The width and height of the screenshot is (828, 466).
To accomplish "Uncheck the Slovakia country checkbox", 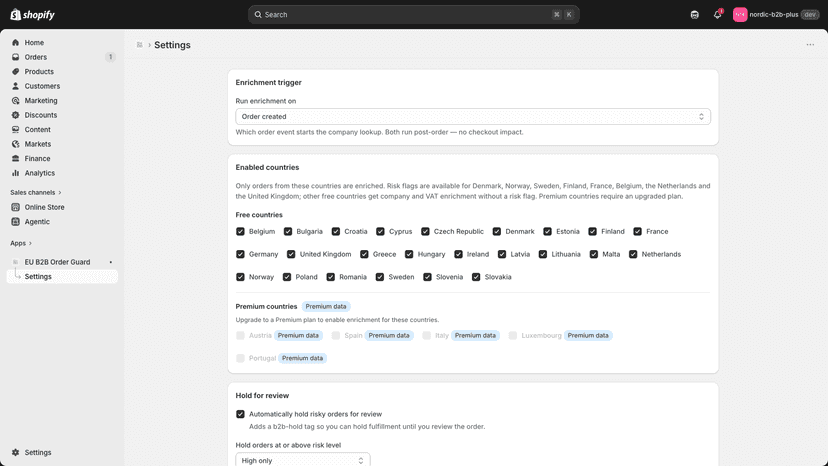I will coord(476,277).
